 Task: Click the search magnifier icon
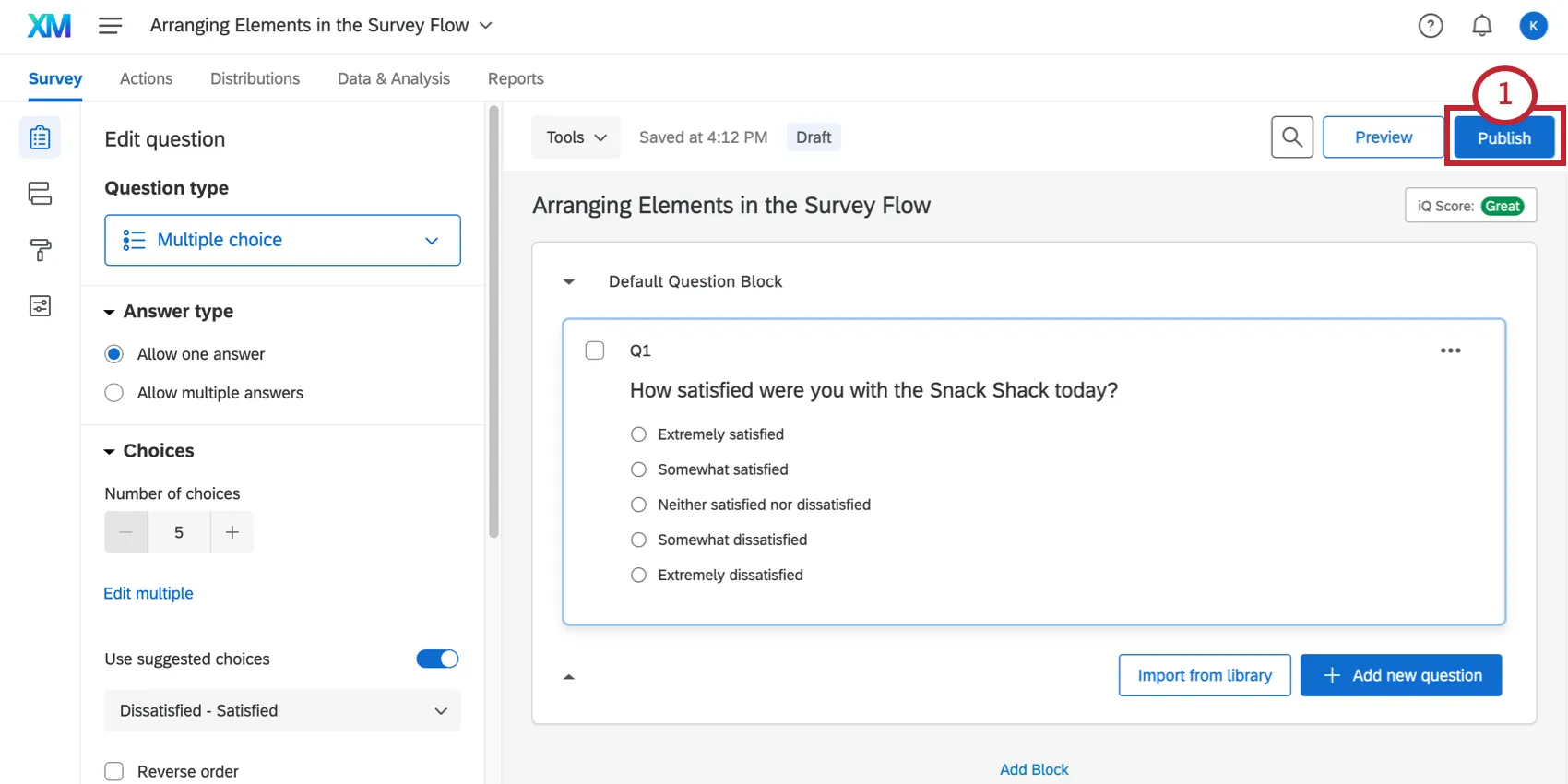pyautogui.click(x=1291, y=137)
